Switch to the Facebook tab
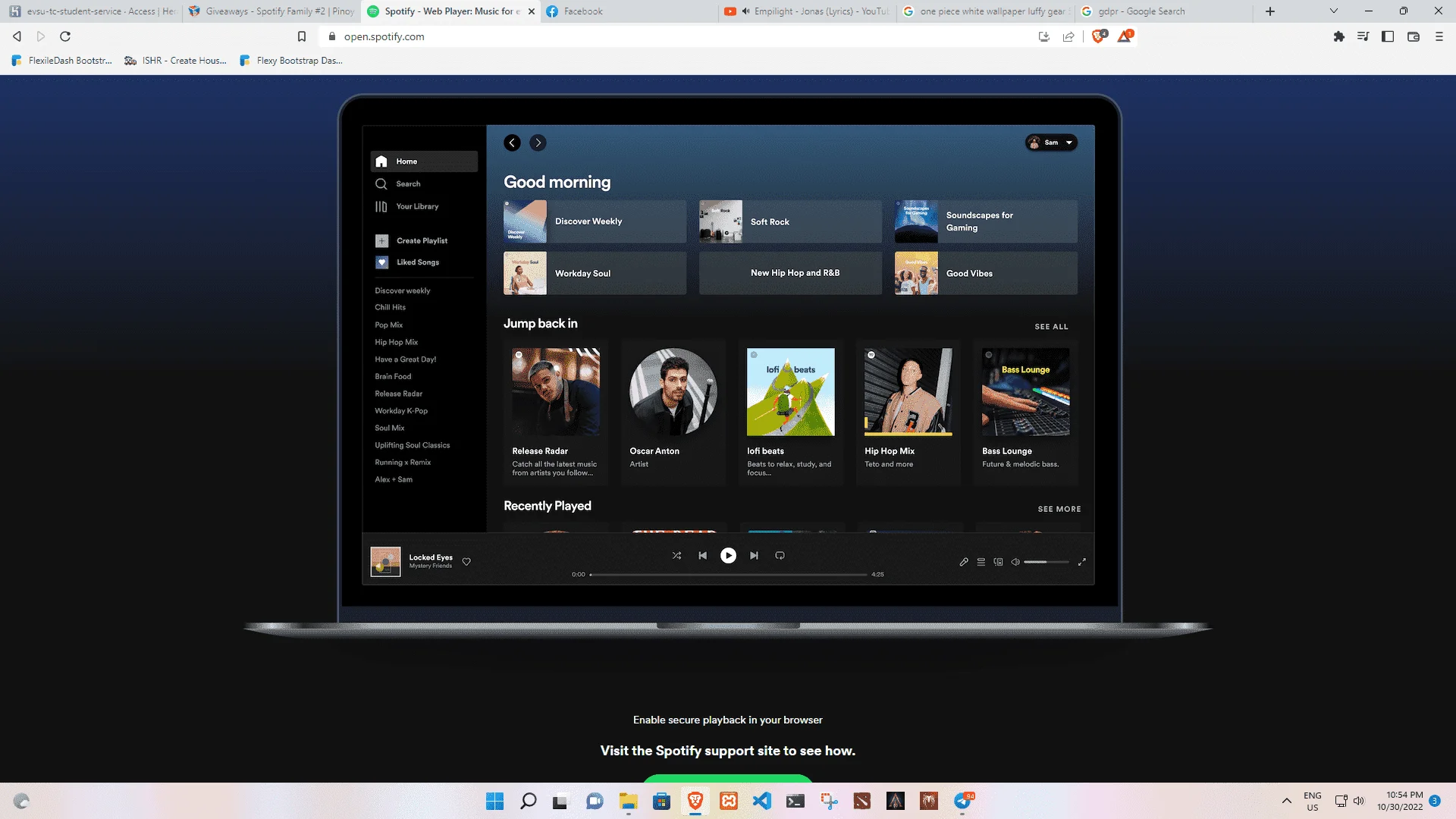The width and height of the screenshot is (1456, 819). pyautogui.click(x=629, y=11)
